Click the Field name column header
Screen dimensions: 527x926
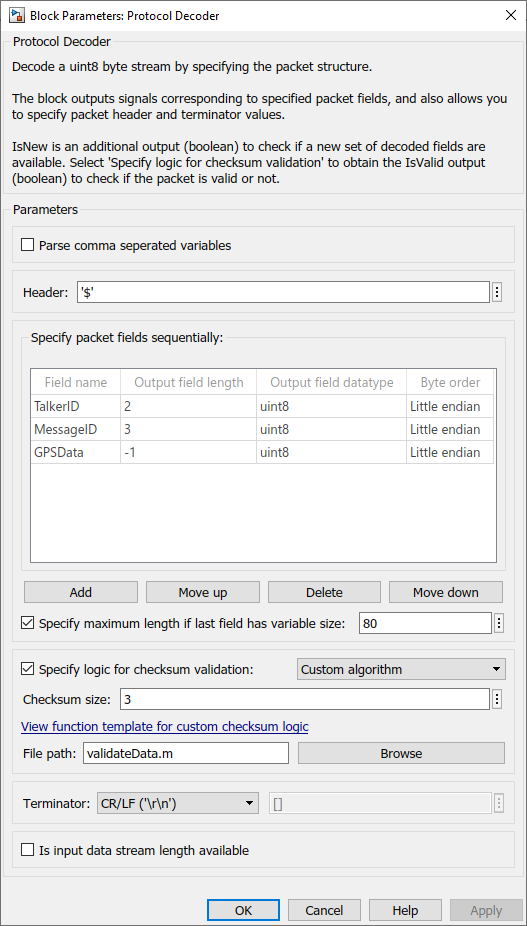point(76,382)
